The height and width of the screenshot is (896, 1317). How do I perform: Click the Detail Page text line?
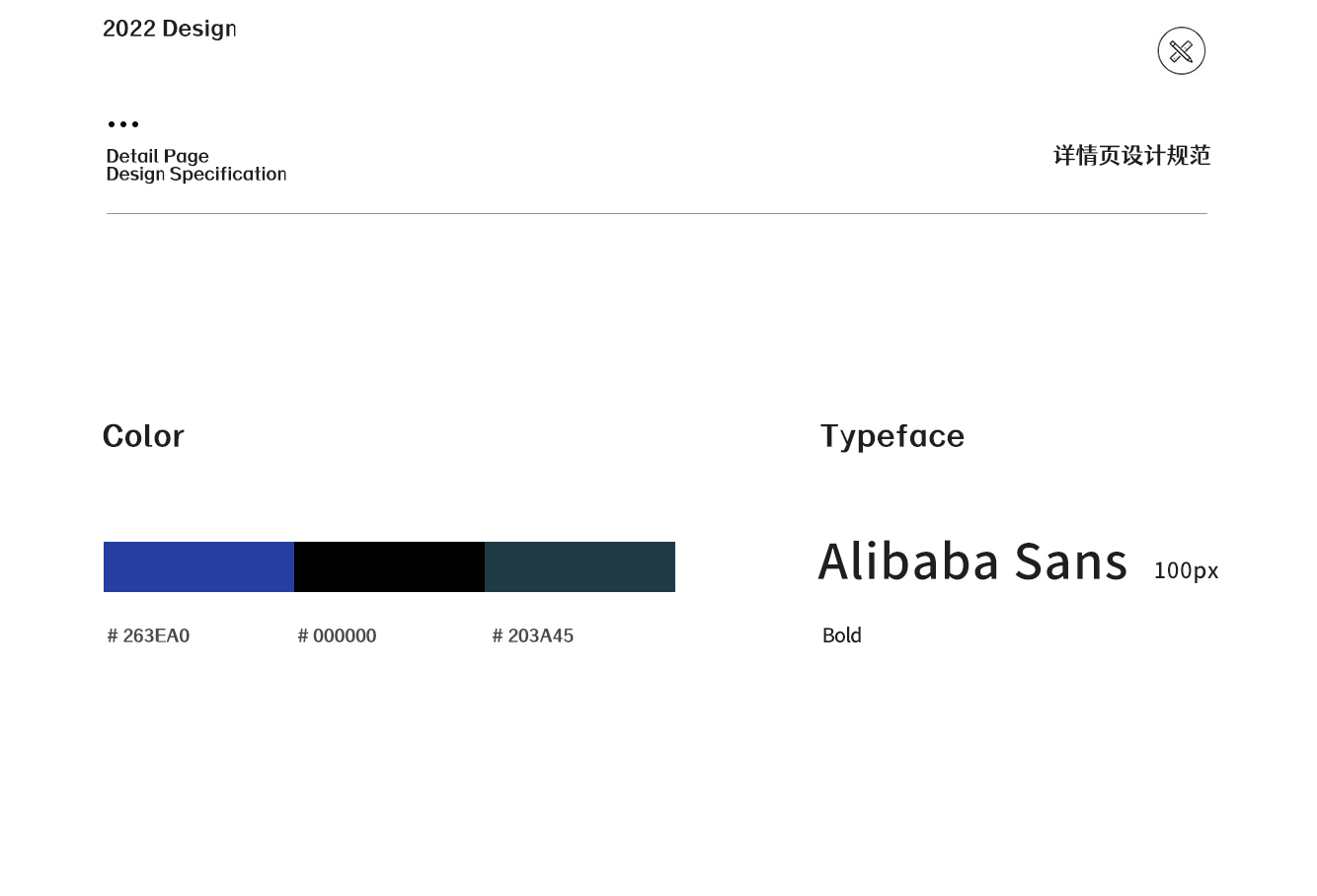(x=158, y=156)
